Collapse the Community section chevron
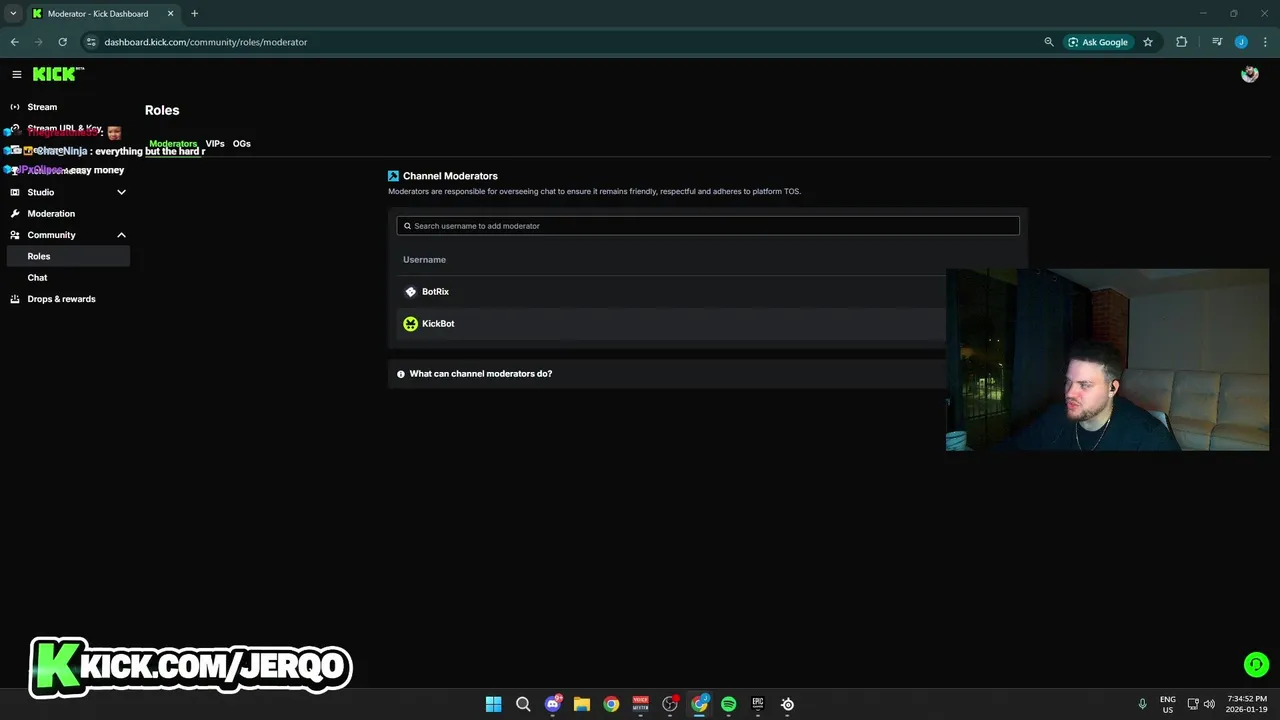 tap(122, 235)
